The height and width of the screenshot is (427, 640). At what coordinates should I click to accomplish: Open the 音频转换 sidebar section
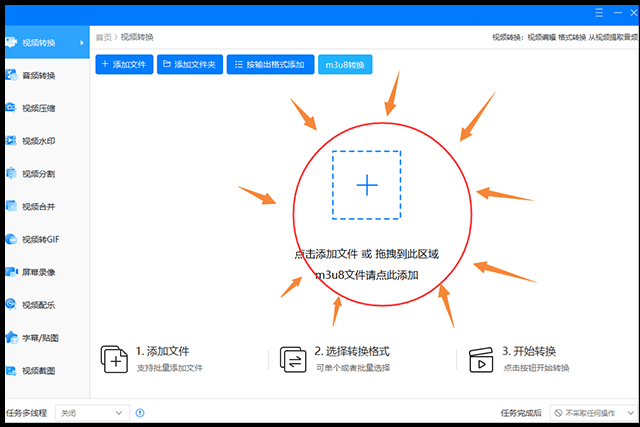(47, 75)
